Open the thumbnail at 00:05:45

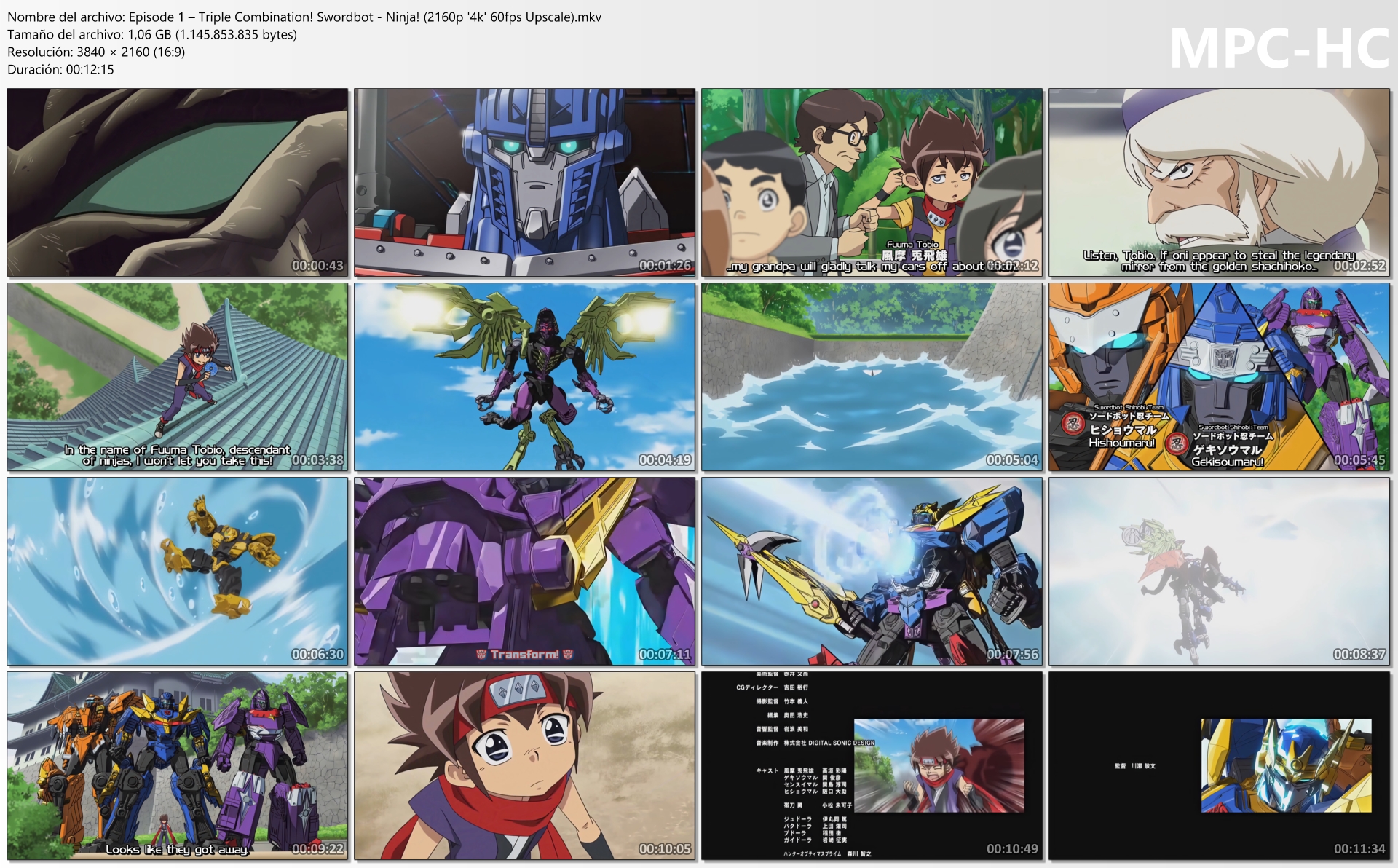[1220, 377]
